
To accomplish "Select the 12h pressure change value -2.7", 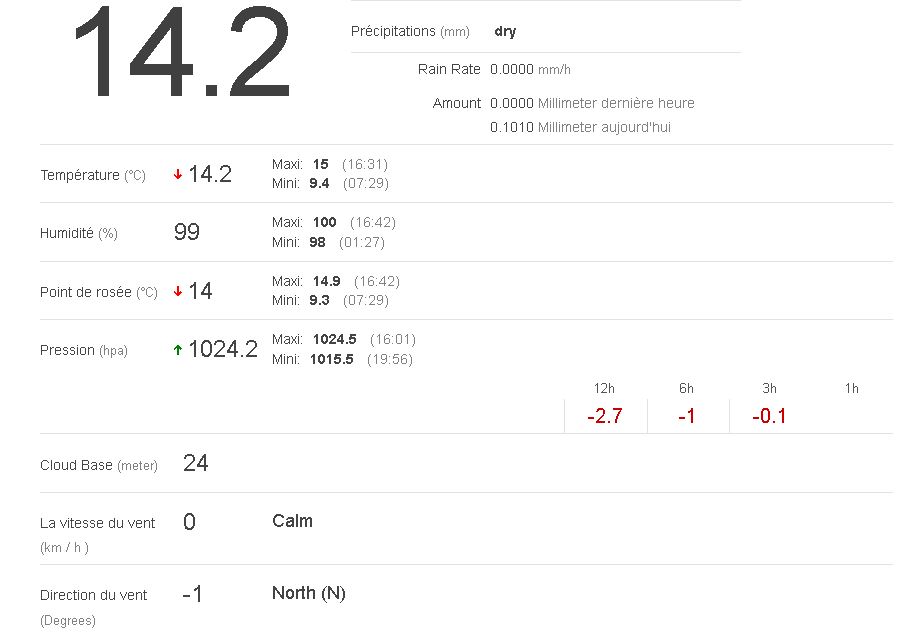I will [605, 416].
